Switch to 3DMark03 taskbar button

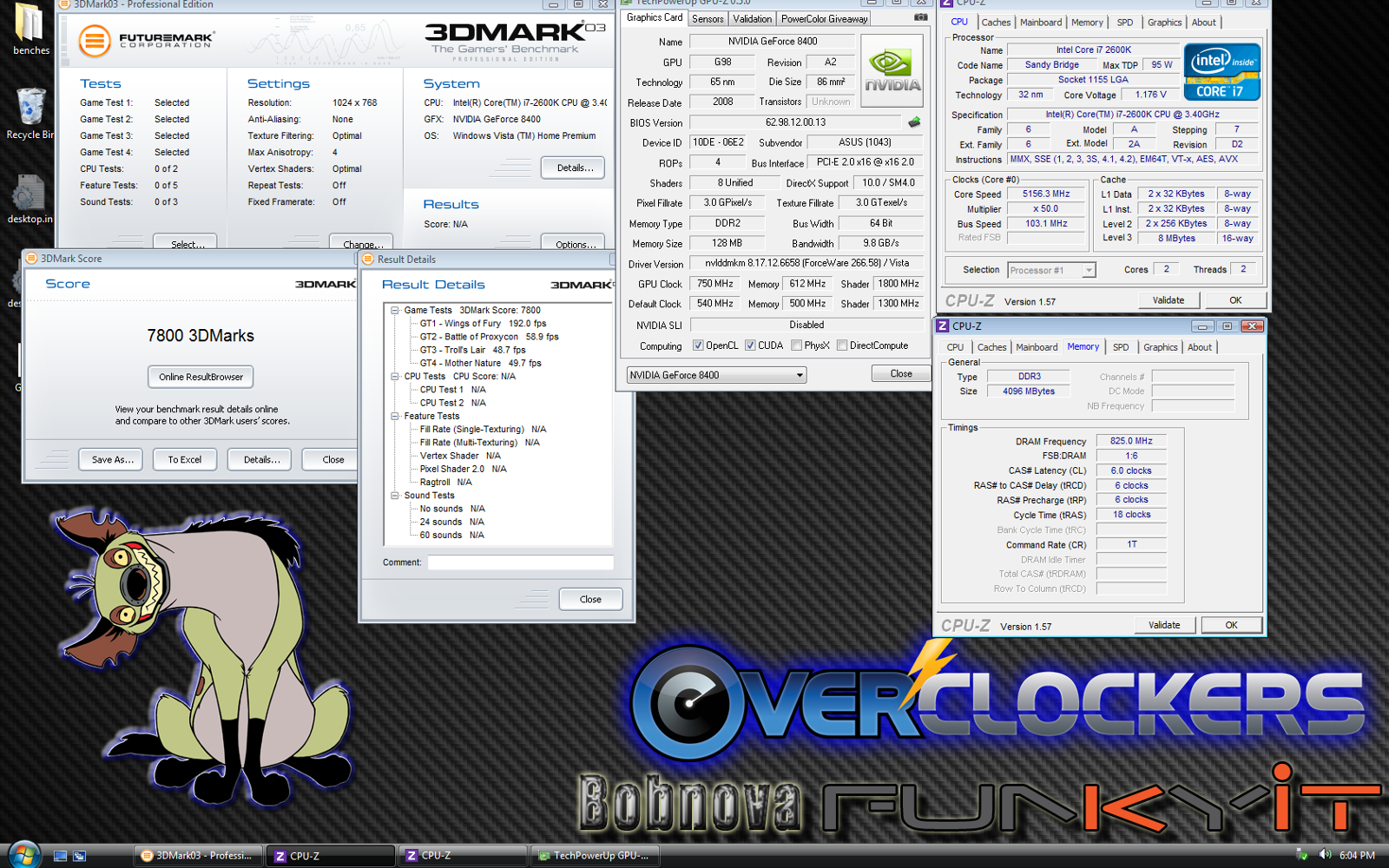coord(198,856)
